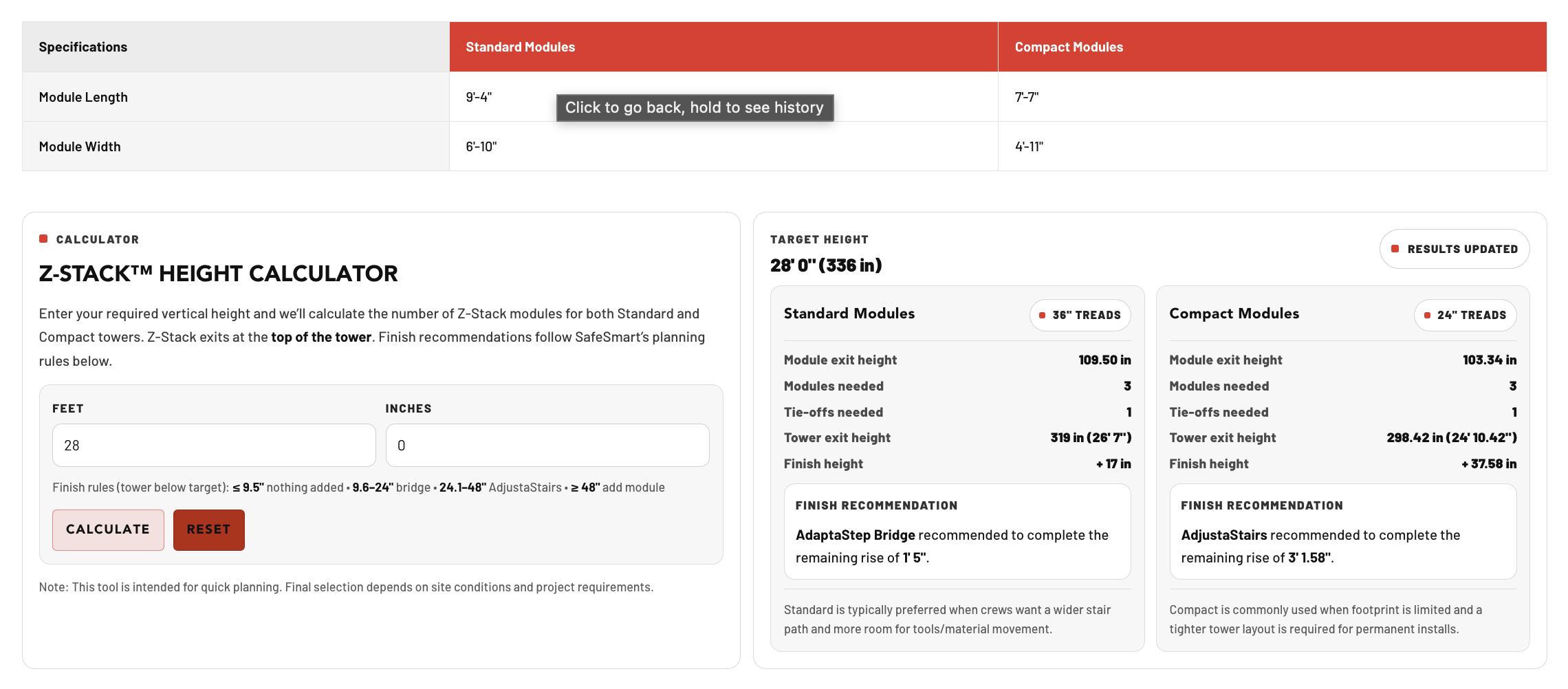Click the 6'-10" standard width cell
1568x689 pixels.
coord(723,146)
